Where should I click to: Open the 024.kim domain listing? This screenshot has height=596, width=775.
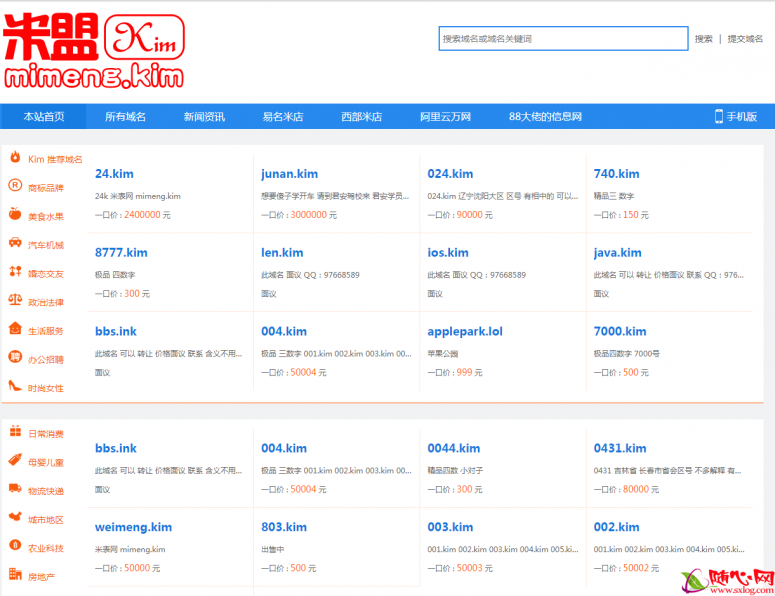450,174
